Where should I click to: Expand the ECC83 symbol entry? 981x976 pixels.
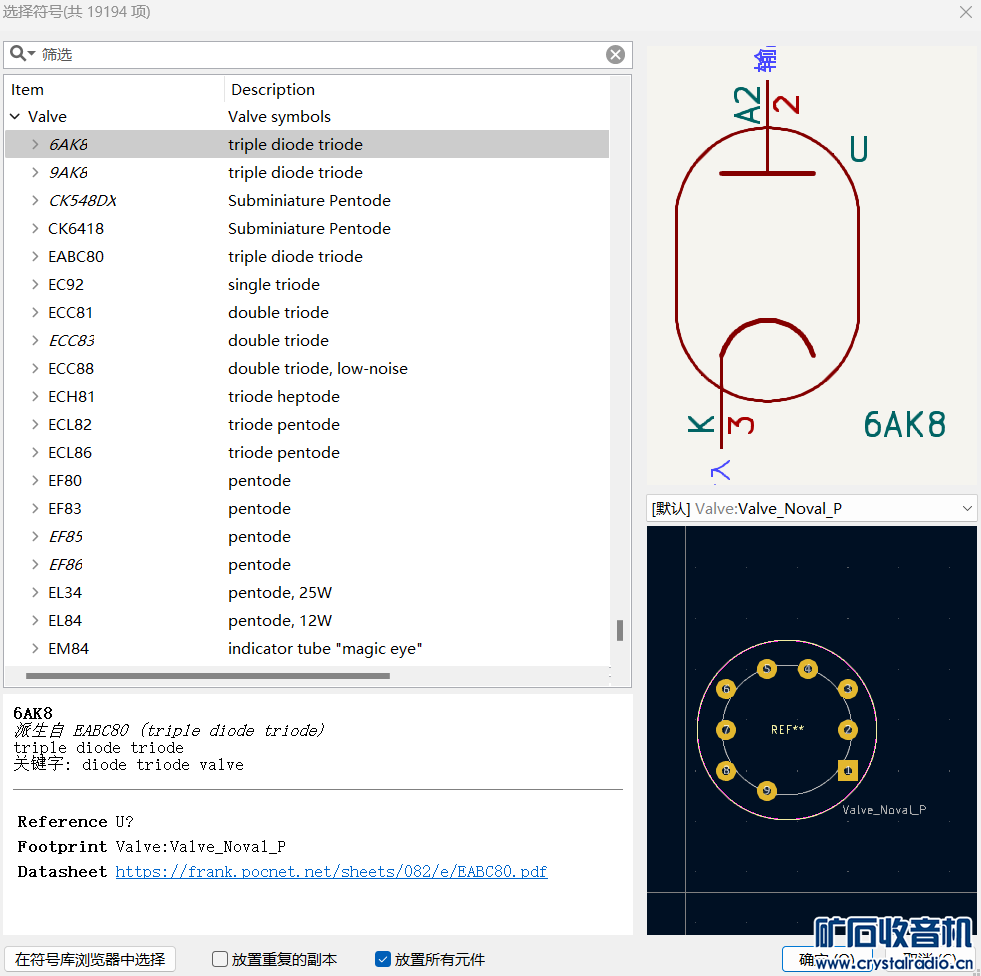coord(35,340)
